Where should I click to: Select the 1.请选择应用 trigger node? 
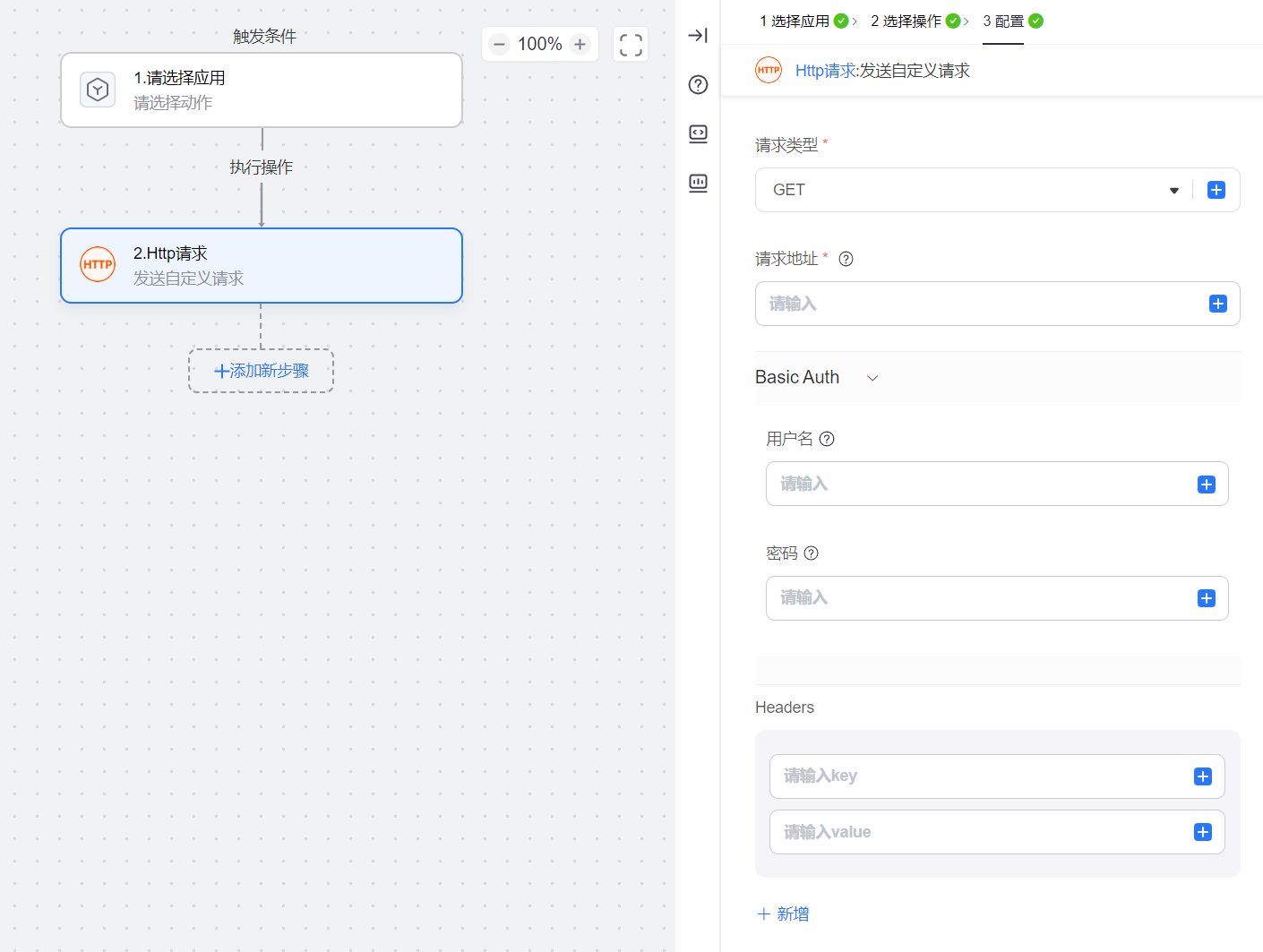pos(262,90)
